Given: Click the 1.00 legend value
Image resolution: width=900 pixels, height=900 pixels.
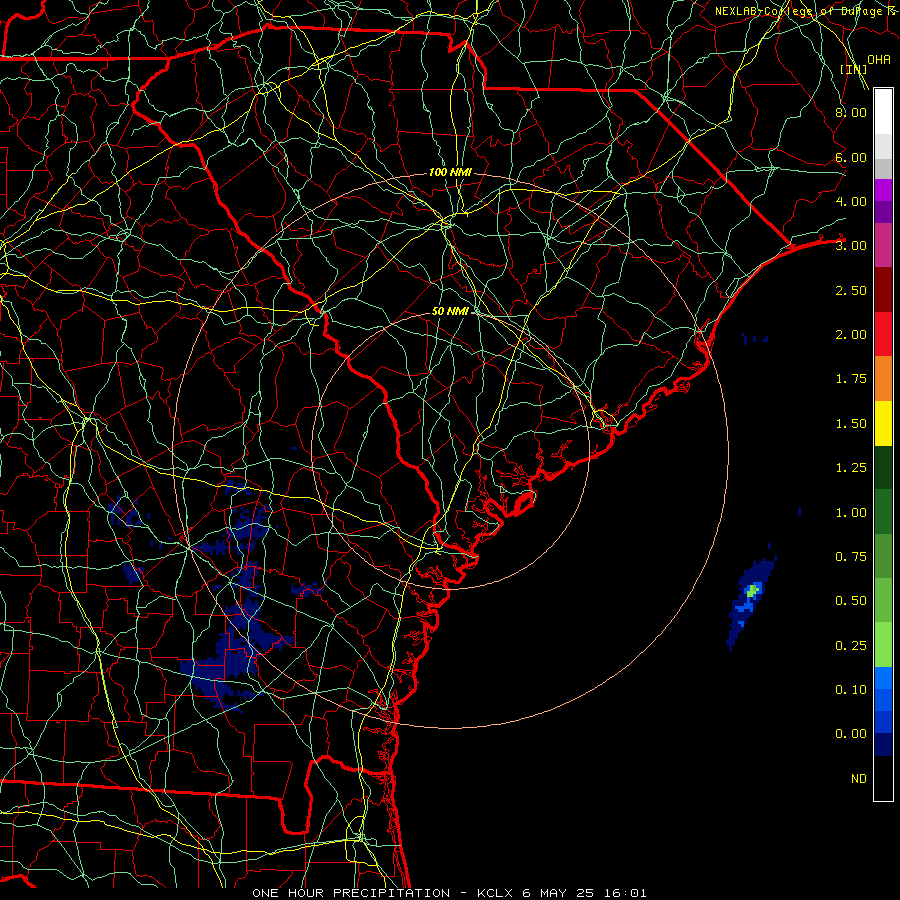Looking at the screenshot, I should coord(851,513).
